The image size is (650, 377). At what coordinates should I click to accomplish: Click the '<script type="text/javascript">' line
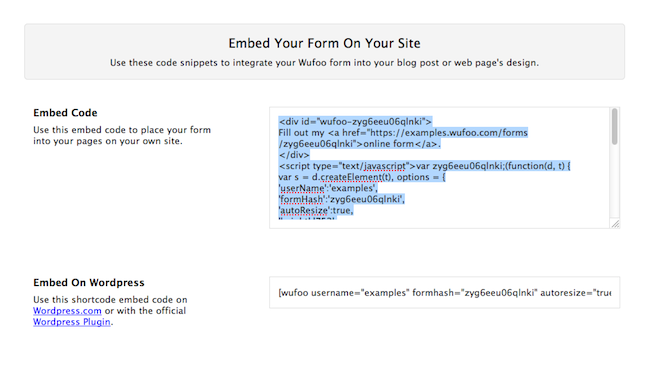click(424, 166)
